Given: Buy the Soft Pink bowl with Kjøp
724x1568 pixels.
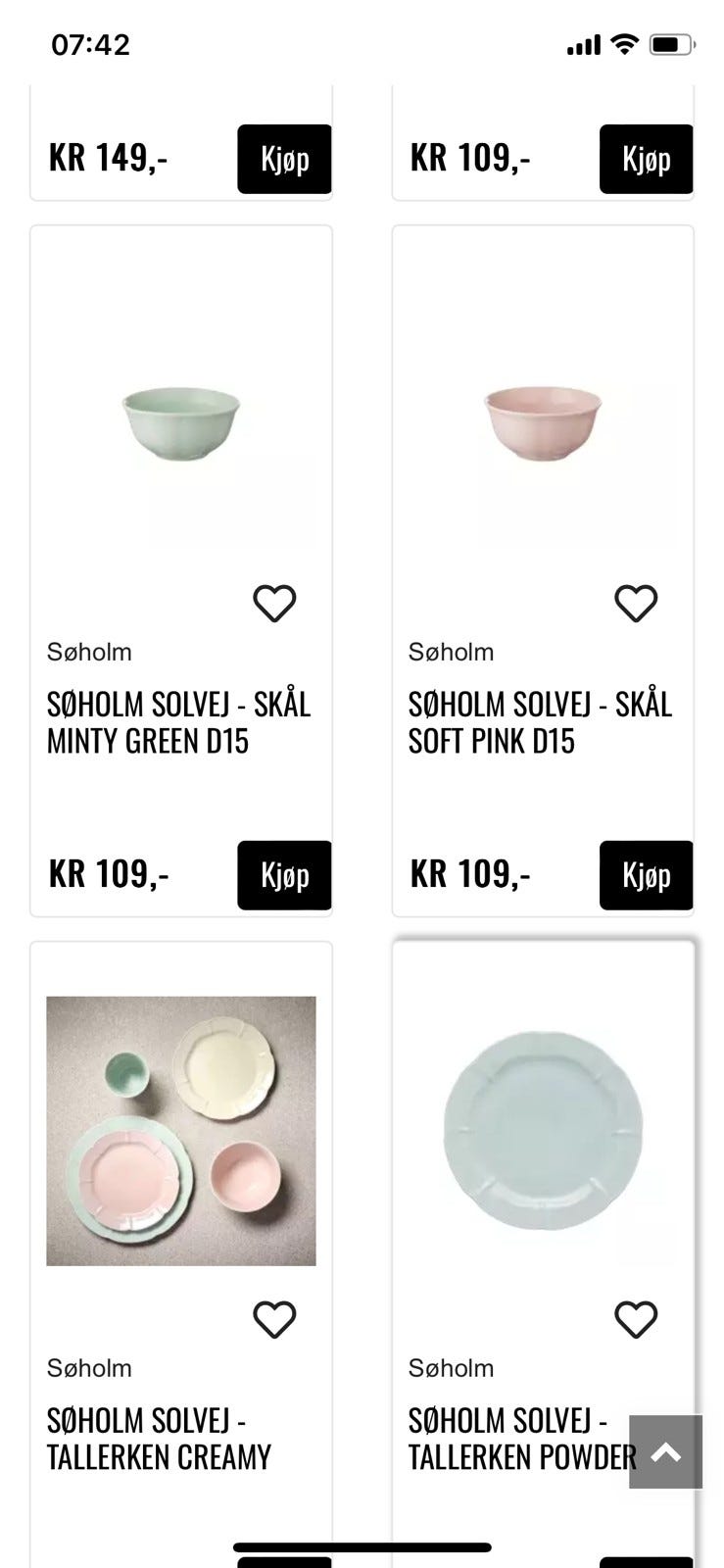Looking at the screenshot, I should coord(646,875).
